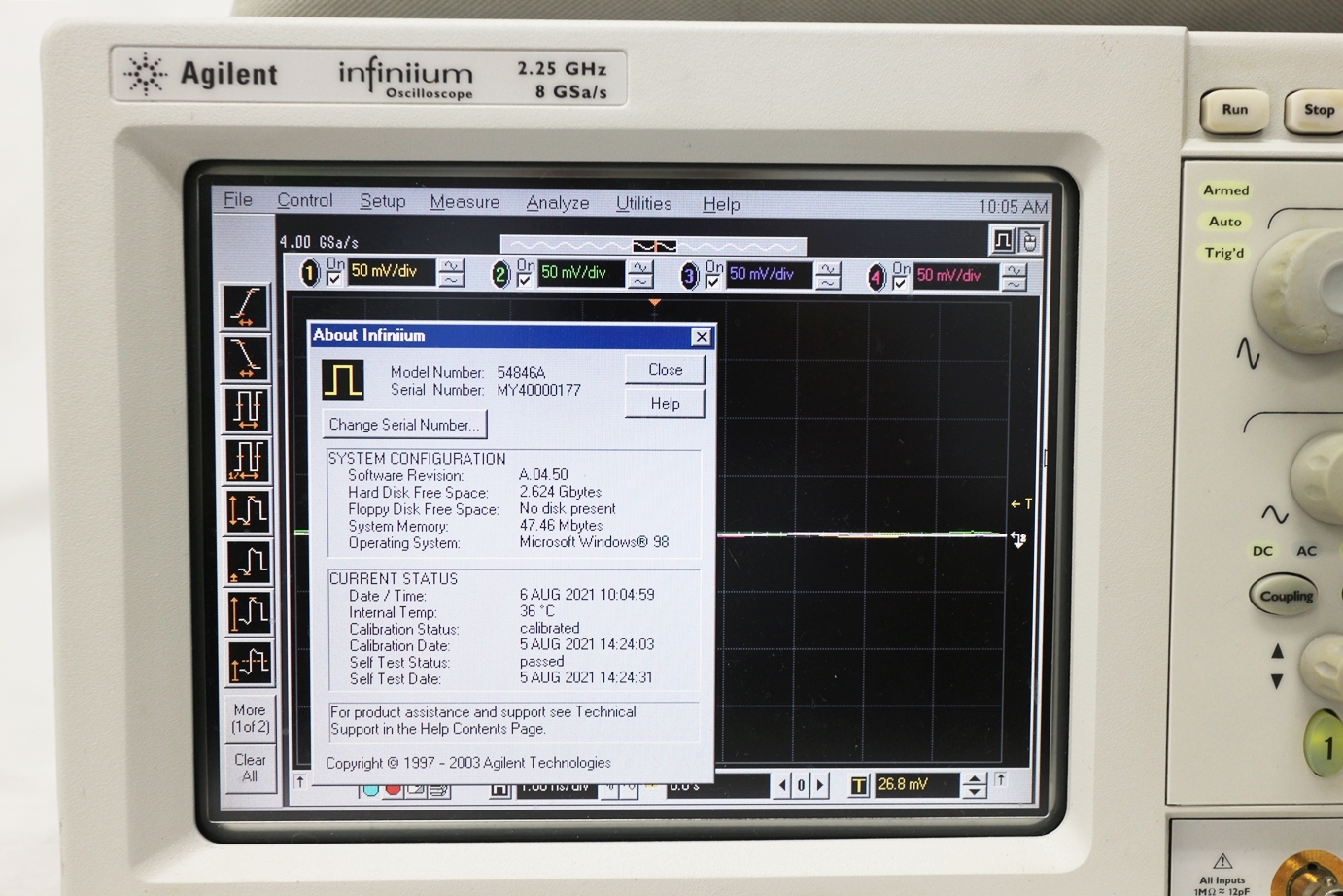Click the mouse icon at top right
This screenshot has height=896, width=1343.
(1029, 240)
